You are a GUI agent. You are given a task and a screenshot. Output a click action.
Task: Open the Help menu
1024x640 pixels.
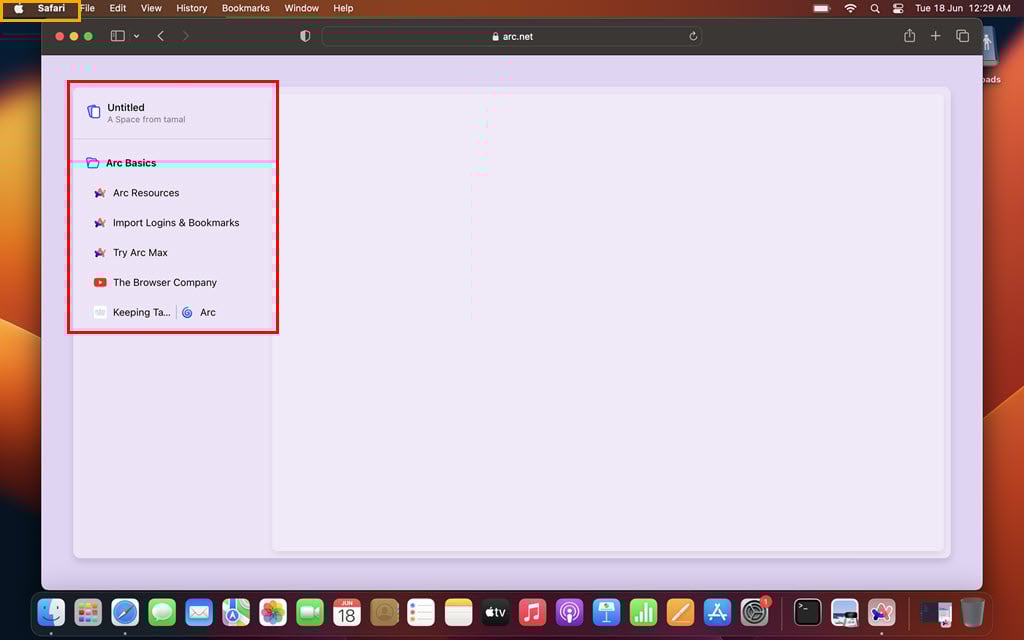pyautogui.click(x=343, y=8)
